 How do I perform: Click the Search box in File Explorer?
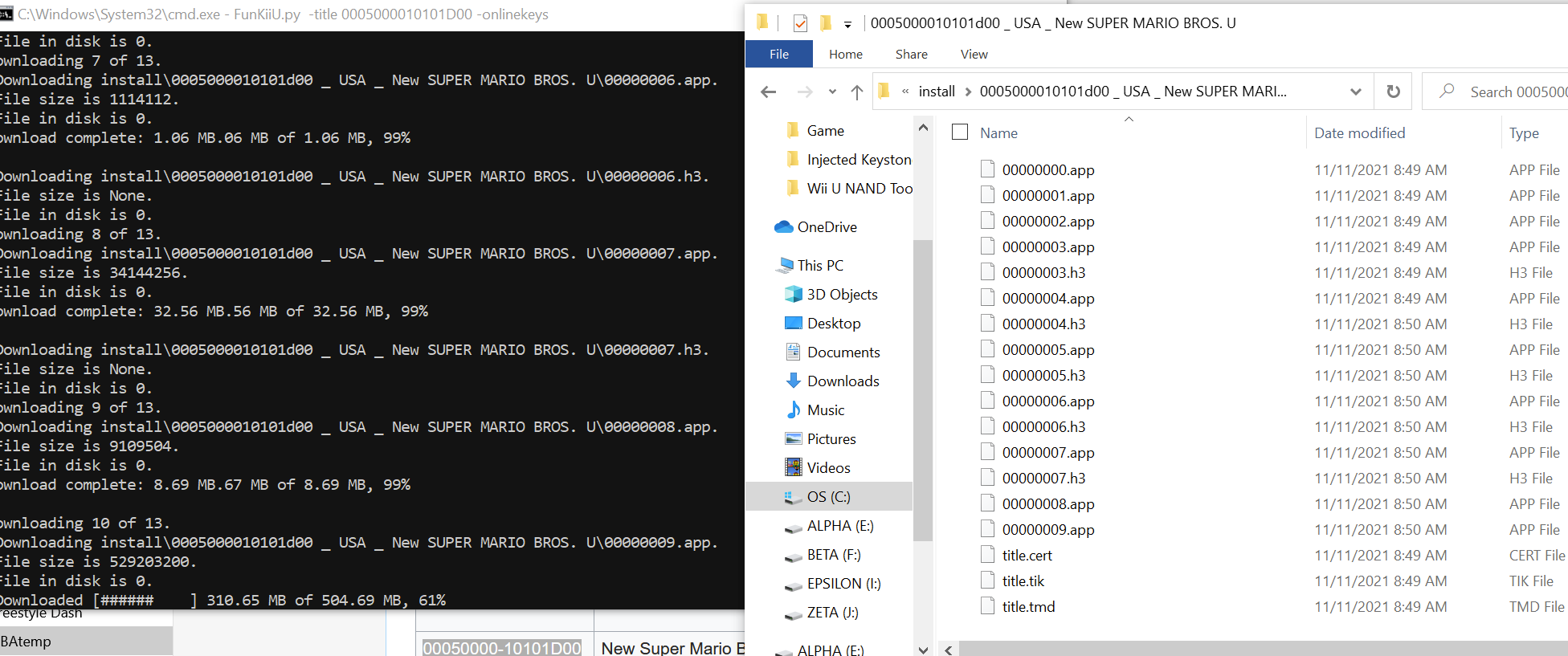1496,92
